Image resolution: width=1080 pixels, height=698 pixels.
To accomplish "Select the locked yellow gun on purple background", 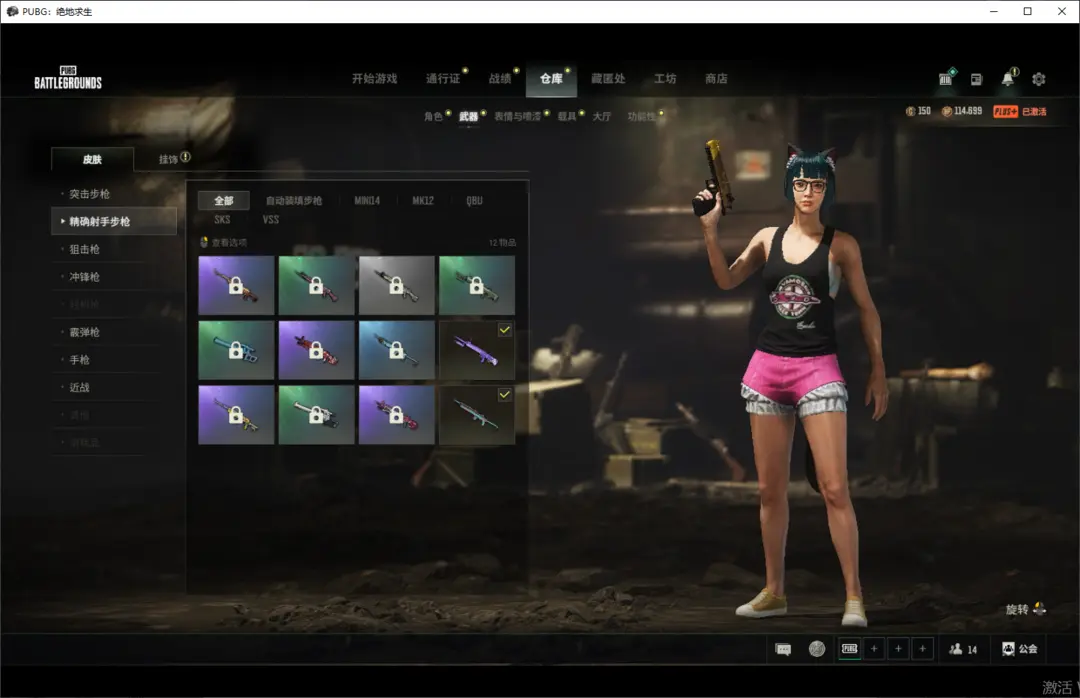I will [236, 415].
